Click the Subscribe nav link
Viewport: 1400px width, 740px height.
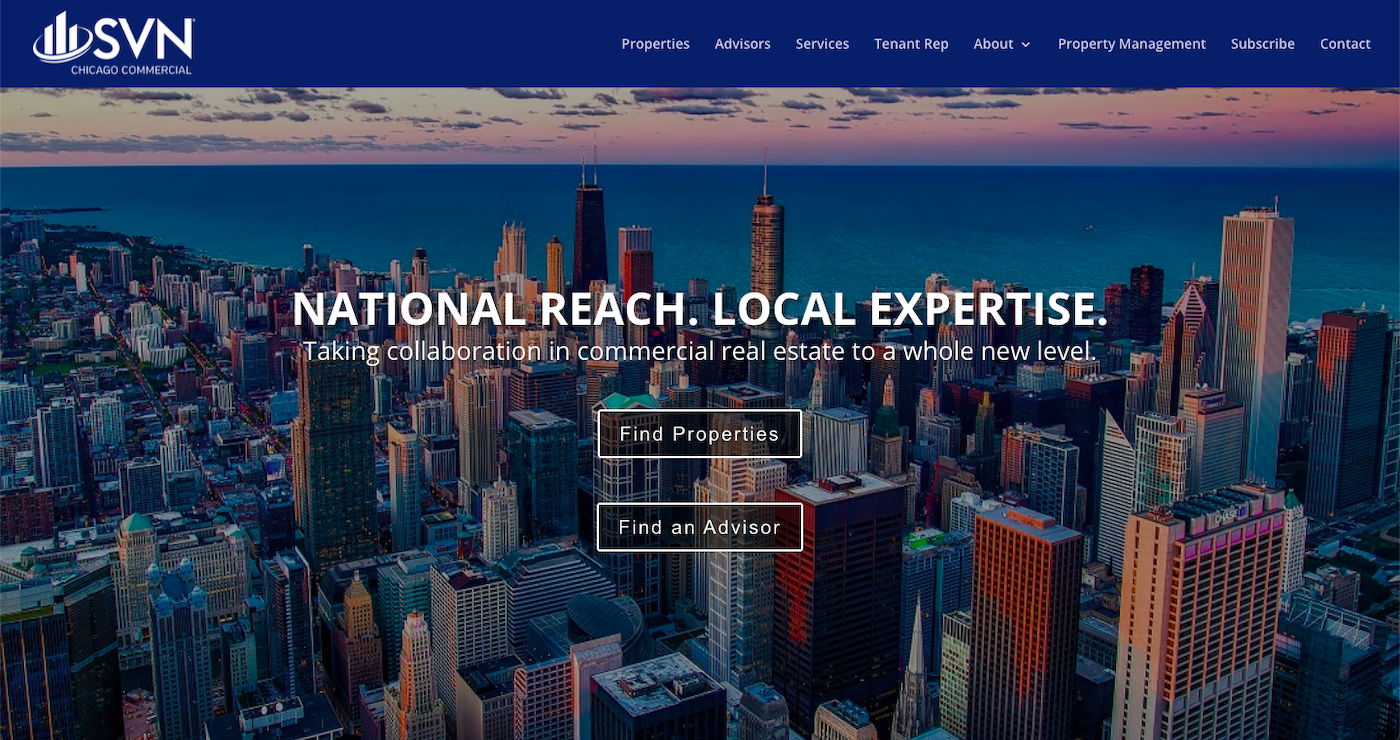[1262, 44]
